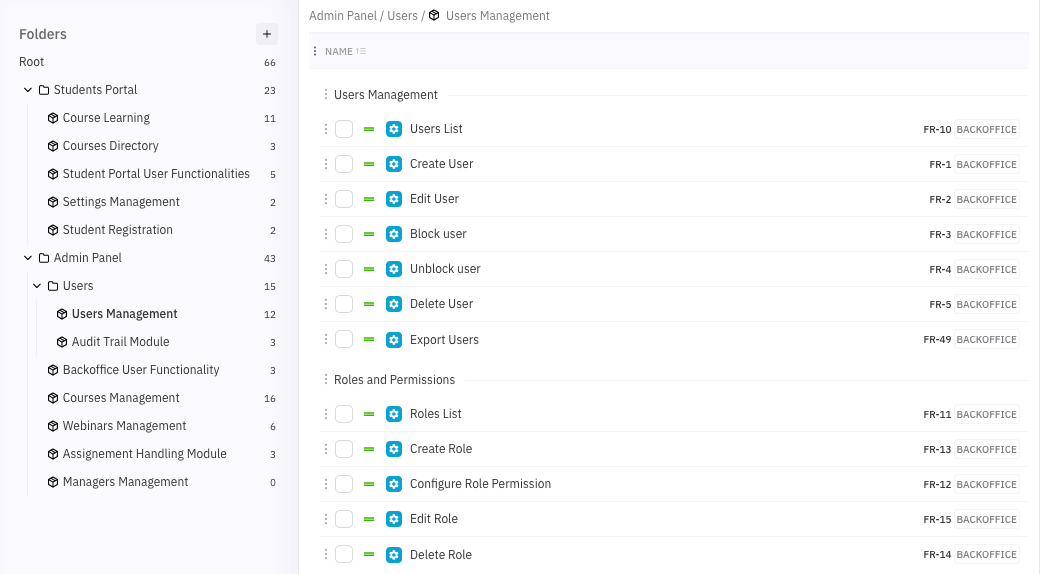Click drag handle dots for Delete Role row

pos(326,555)
